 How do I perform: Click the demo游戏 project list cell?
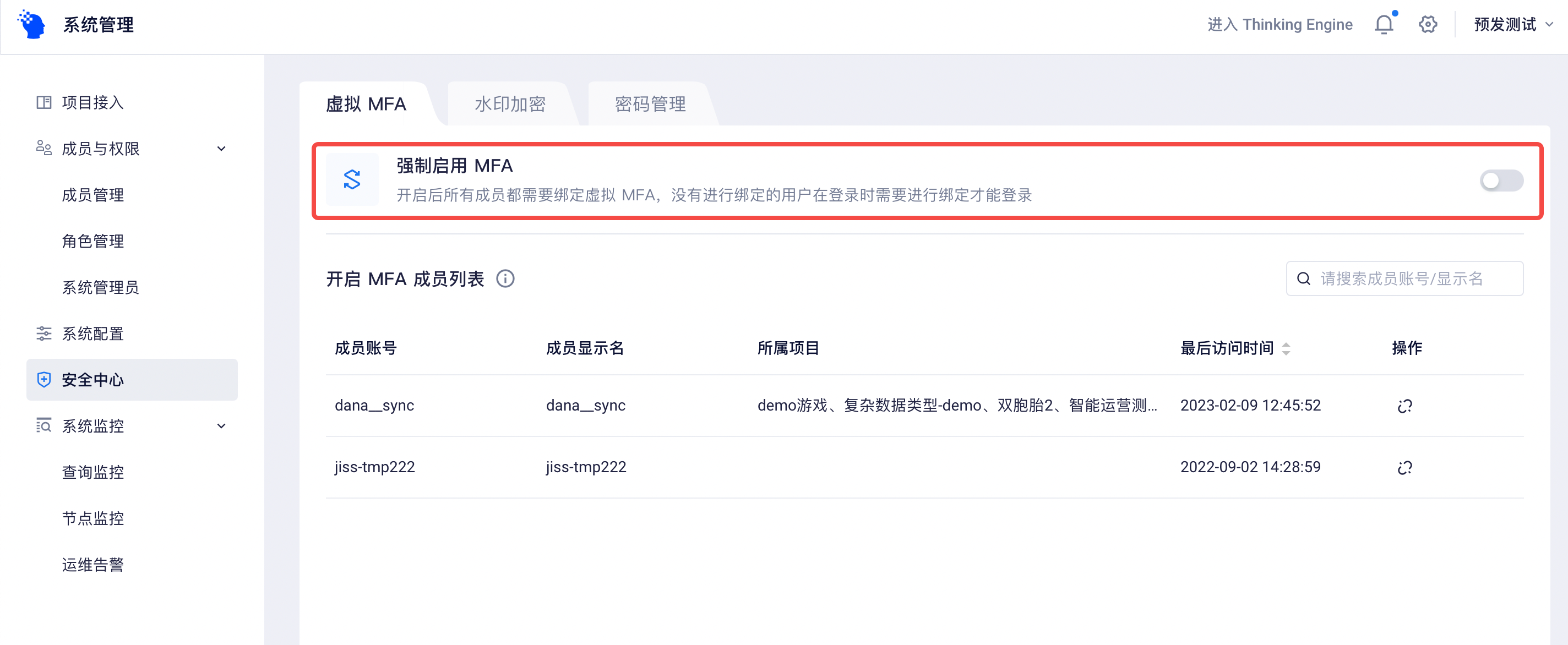pyautogui.click(x=957, y=405)
